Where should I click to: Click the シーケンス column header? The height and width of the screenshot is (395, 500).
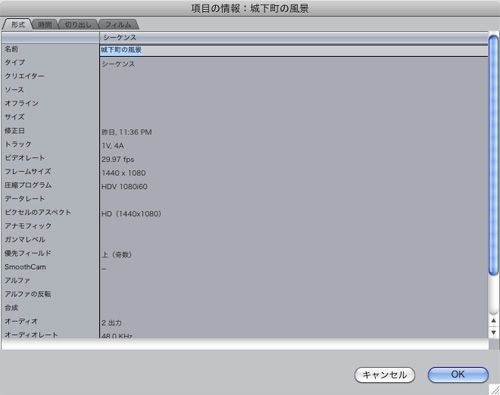pos(294,37)
